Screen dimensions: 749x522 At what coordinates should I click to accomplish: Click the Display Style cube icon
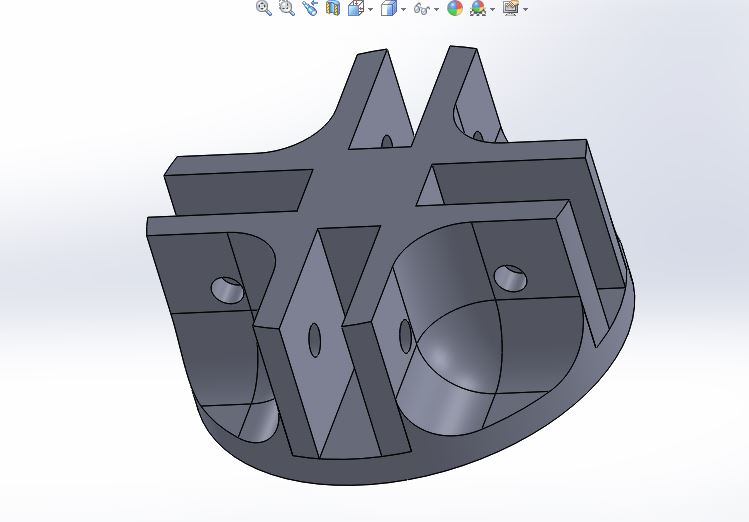tap(389, 8)
